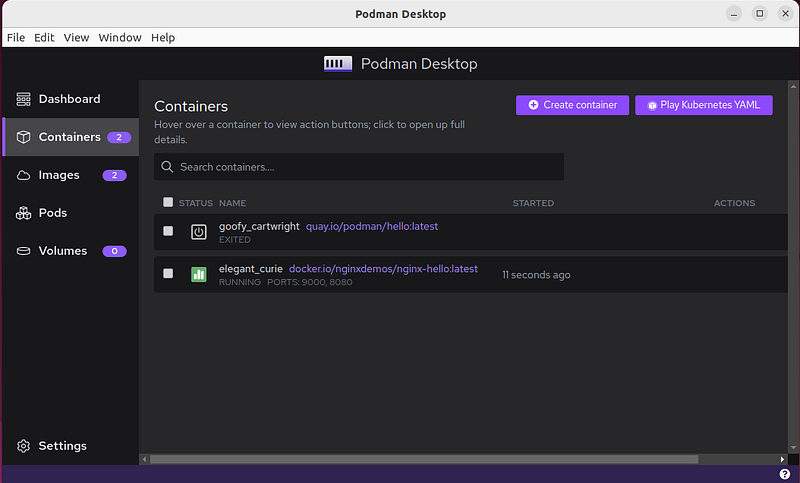This screenshot has width=800, height=483.
Task: Click the Kubernetes icon on Play YAML button
Action: tap(652, 106)
